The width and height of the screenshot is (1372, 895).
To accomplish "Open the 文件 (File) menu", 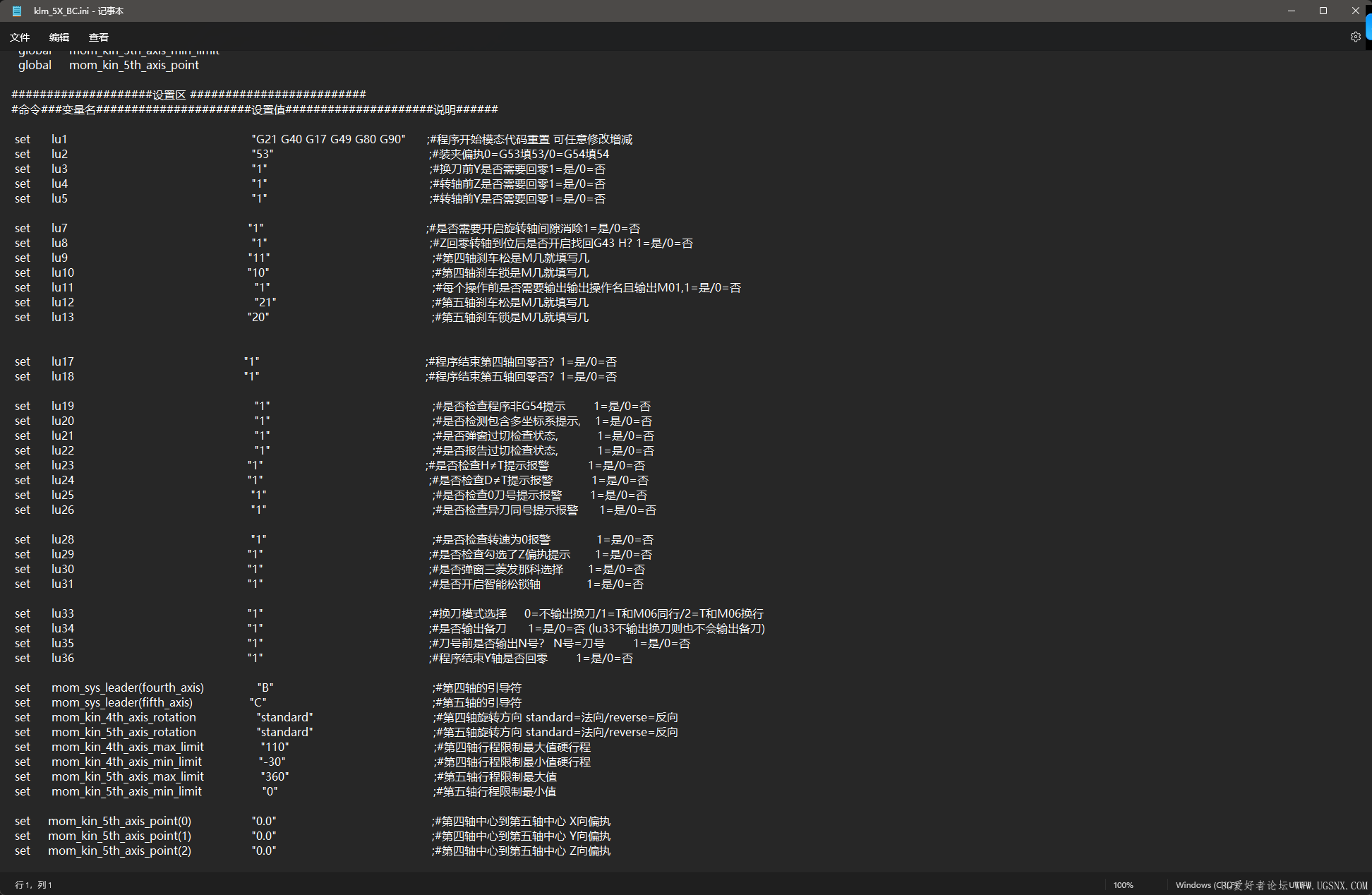I will point(20,37).
